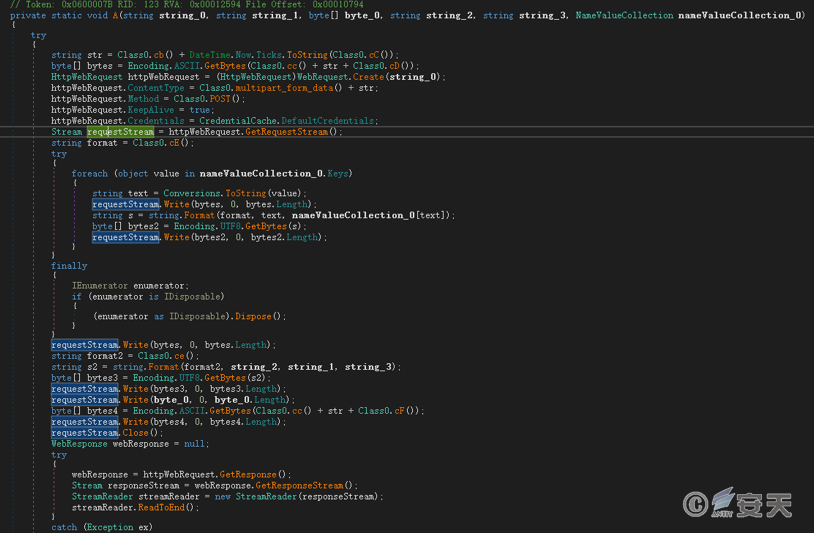Screen dimensions: 814x533
Task: Click Close method on requestStream
Action: [x=135, y=433]
